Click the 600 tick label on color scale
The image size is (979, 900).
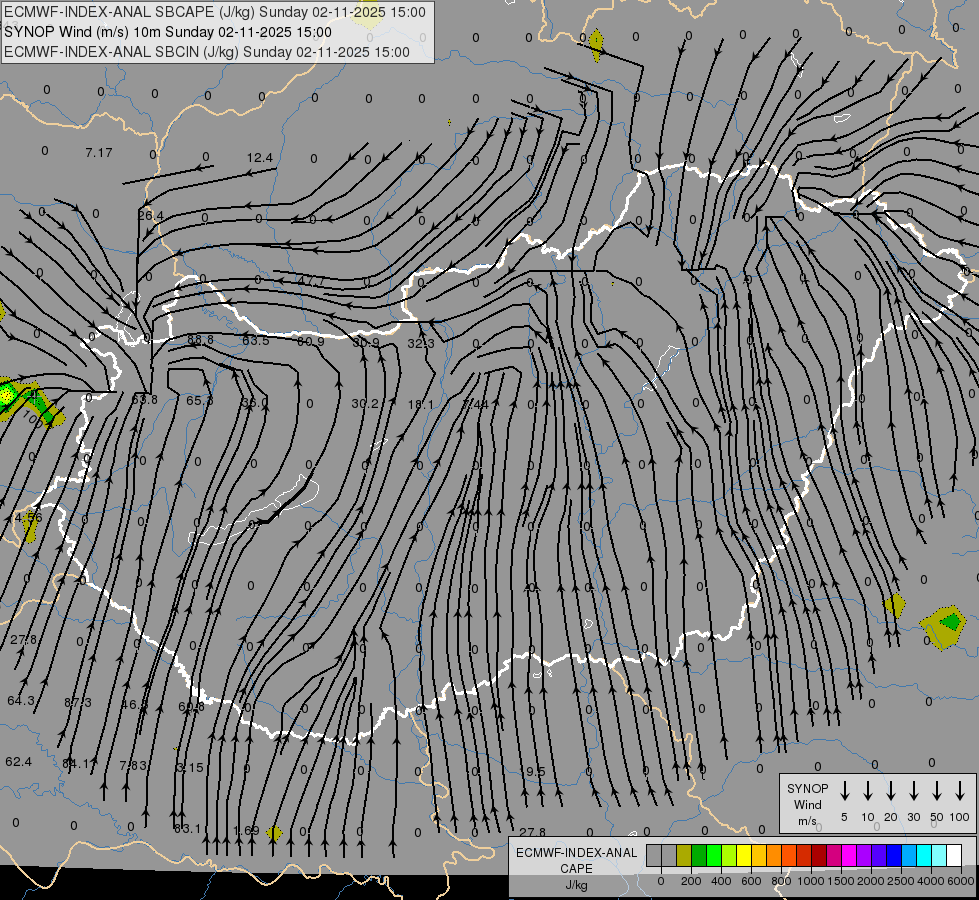pyautogui.click(x=751, y=881)
